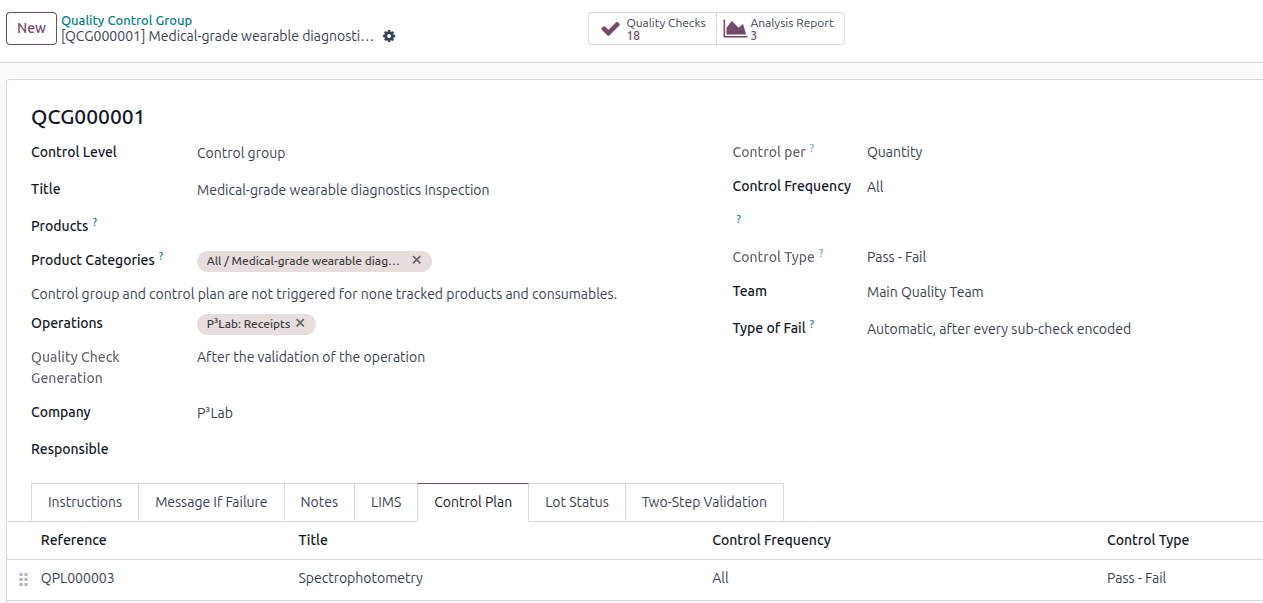Switch to the Instructions tab

pos(85,502)
